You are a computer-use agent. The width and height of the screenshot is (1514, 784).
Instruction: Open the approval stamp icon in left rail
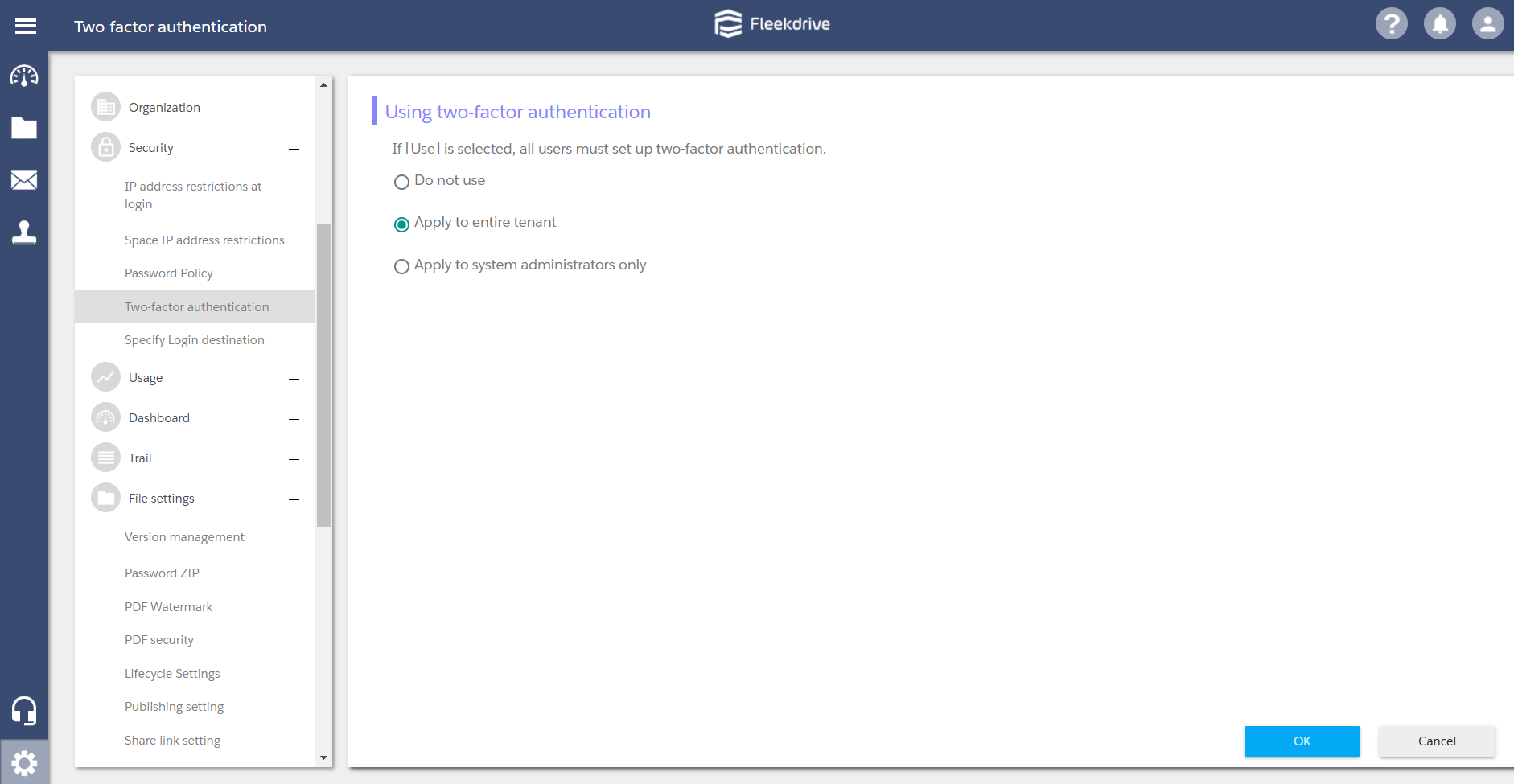[x=24, y=232]
